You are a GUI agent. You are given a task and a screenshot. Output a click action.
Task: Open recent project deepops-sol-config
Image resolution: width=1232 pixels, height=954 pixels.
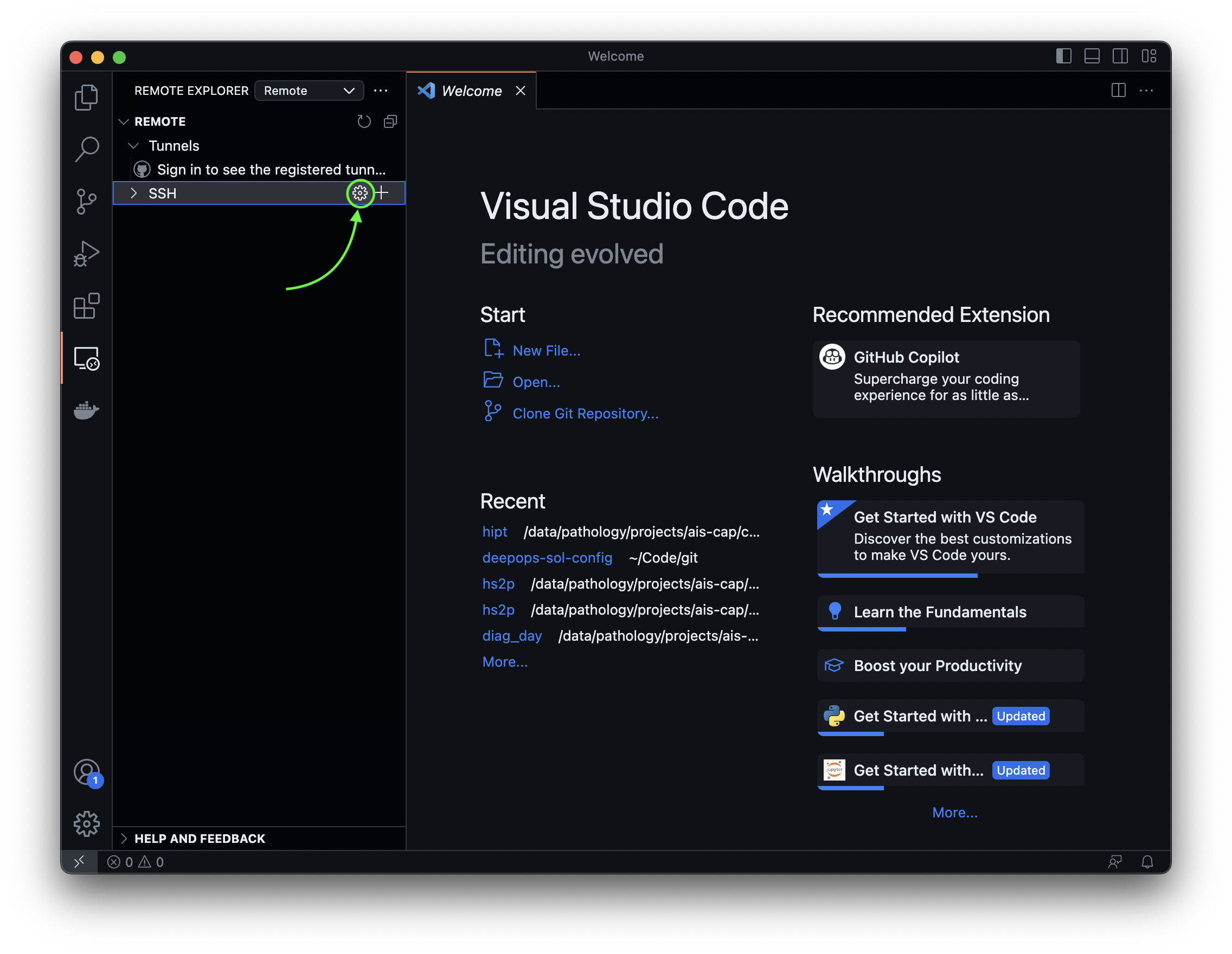(547, 558)
